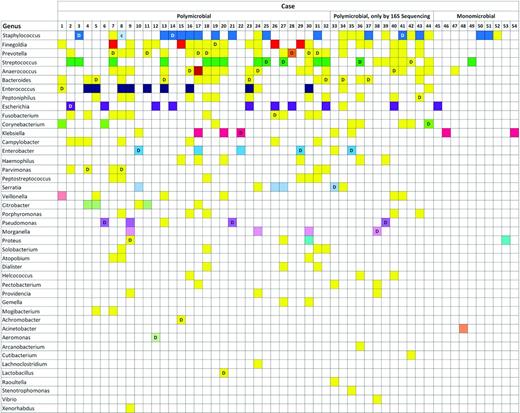Screen dimensions: 520x413
Task: Select "Polymicrobial, only by 16S Sequencing" header
Action: click(382, 16)
